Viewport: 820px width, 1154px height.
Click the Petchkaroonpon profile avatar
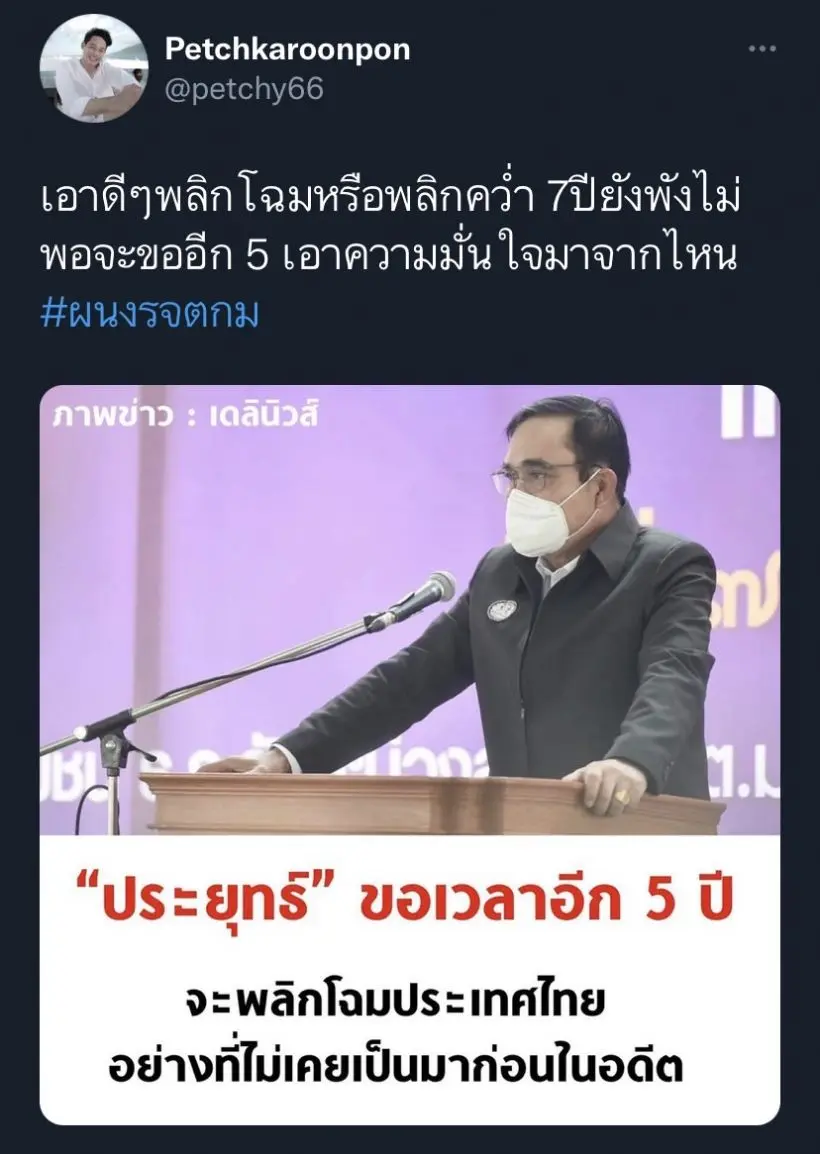[x=93, y=68]
